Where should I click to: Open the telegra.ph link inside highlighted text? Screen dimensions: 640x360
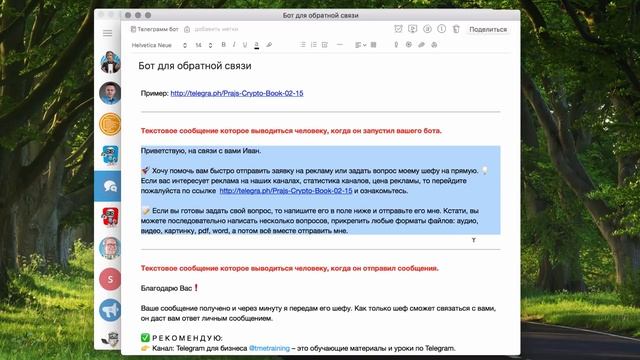[x=286, y=191]
